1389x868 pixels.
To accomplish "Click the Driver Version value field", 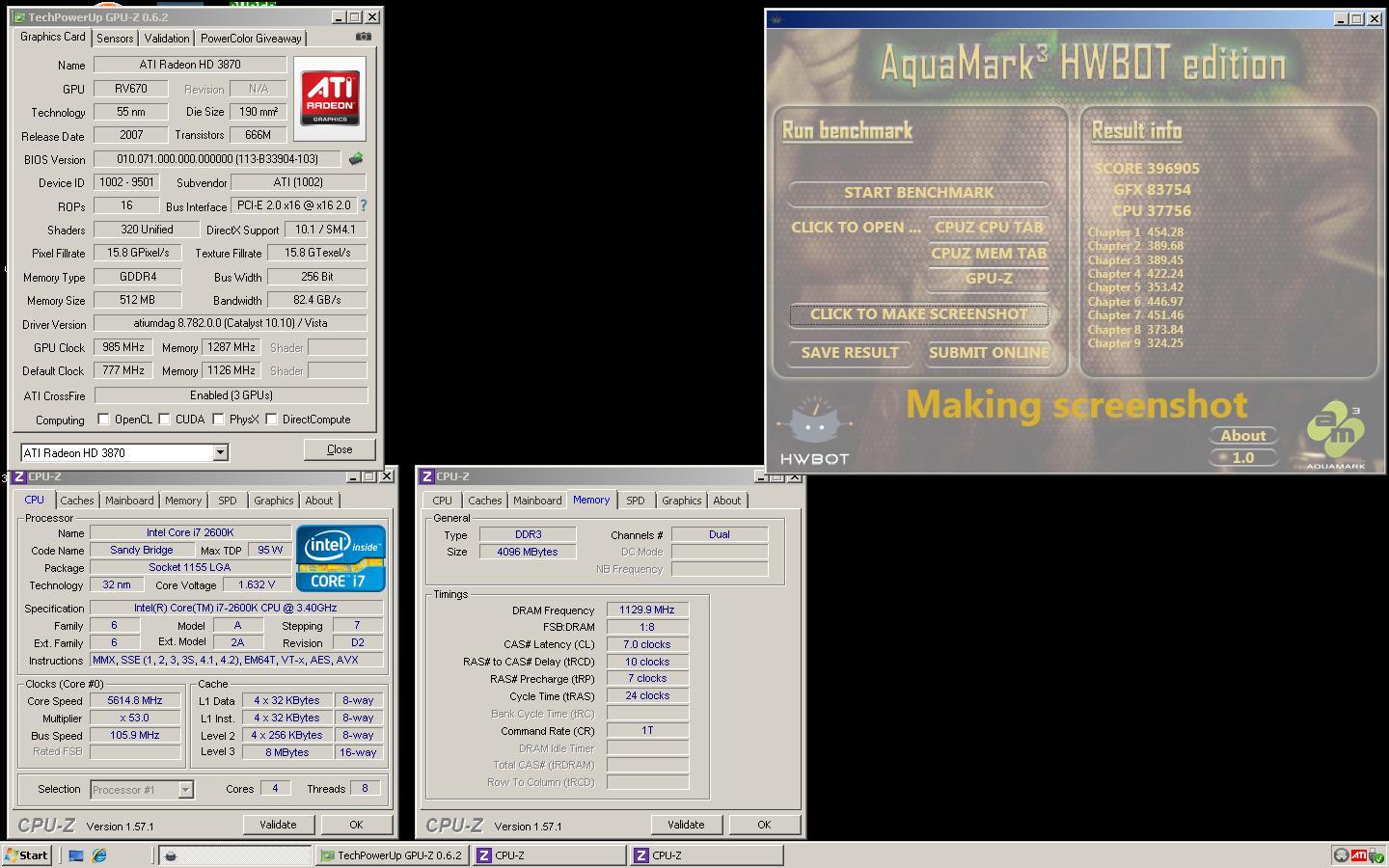I will [x=231, y=324].
